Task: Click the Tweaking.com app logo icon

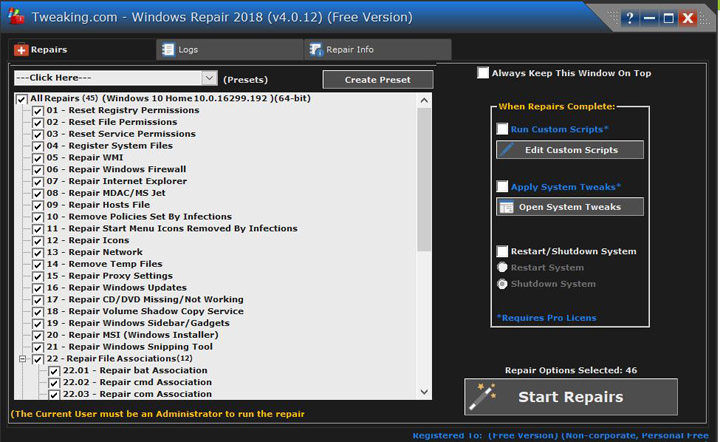Action: [16, 16]
